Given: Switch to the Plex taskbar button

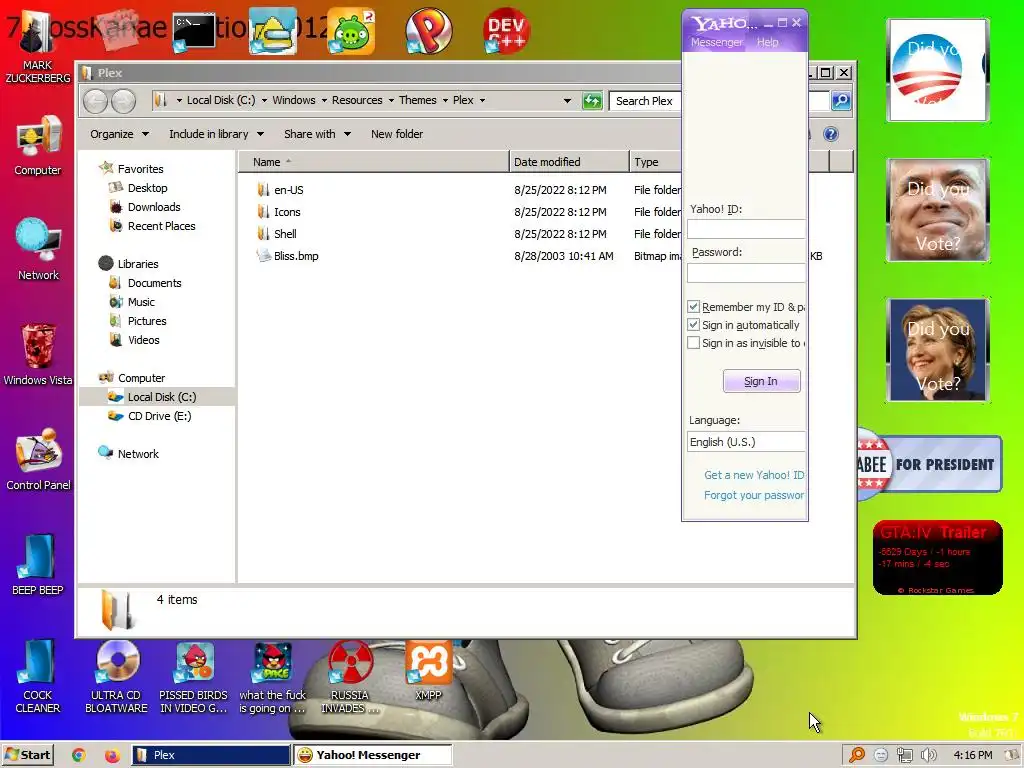Looking at the screenshot, I should tap(211, 755).
